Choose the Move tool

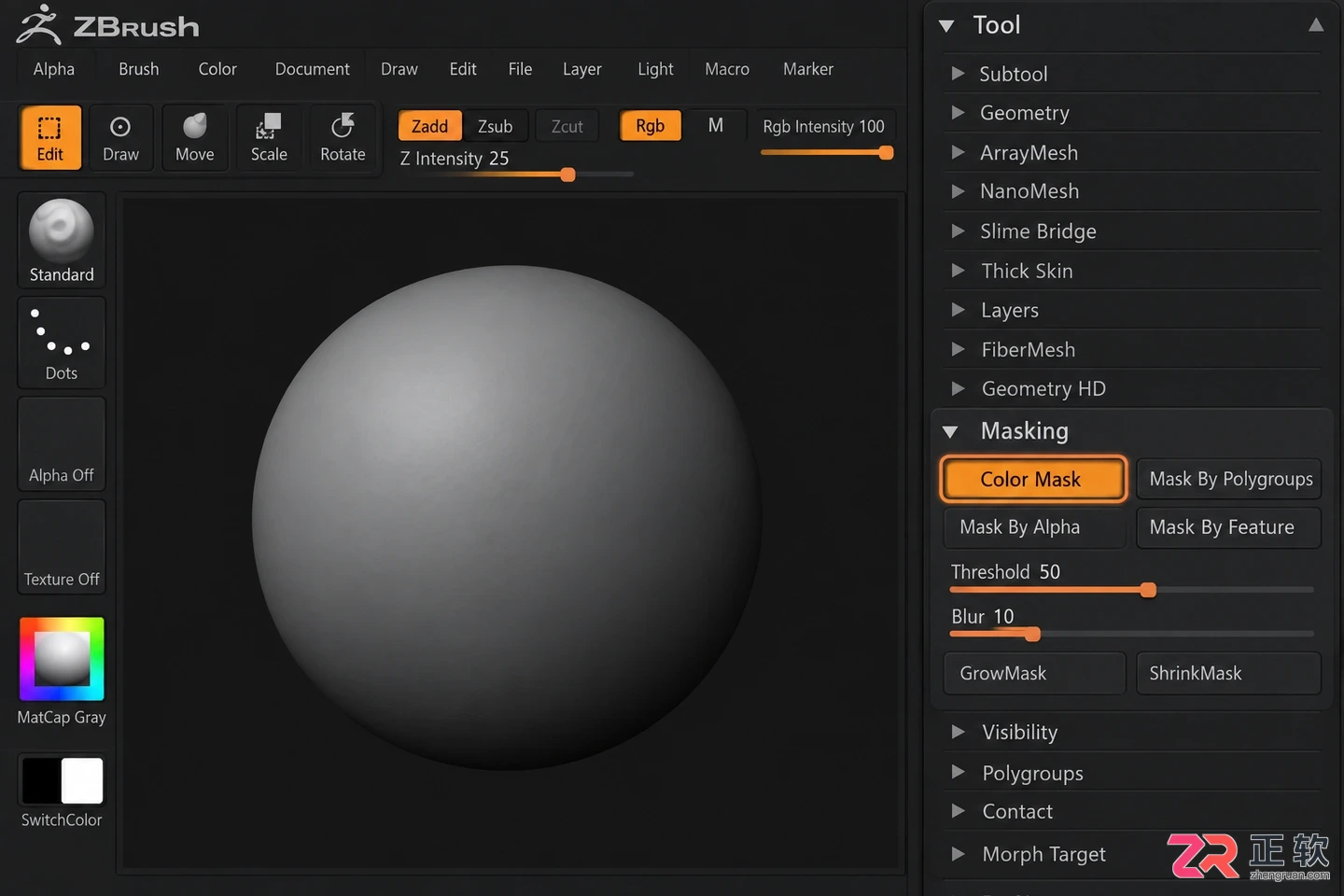click(194, 137)
